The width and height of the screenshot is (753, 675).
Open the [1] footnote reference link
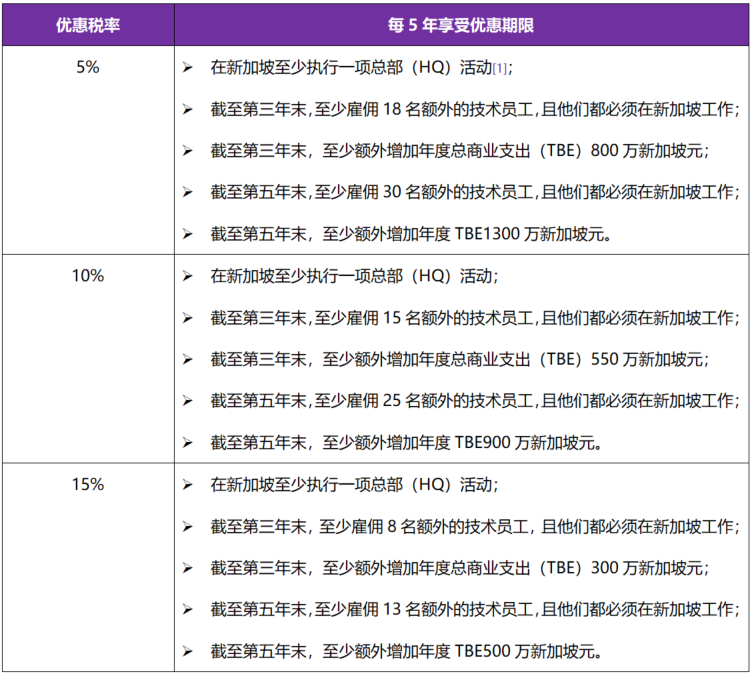coord(499,69)
